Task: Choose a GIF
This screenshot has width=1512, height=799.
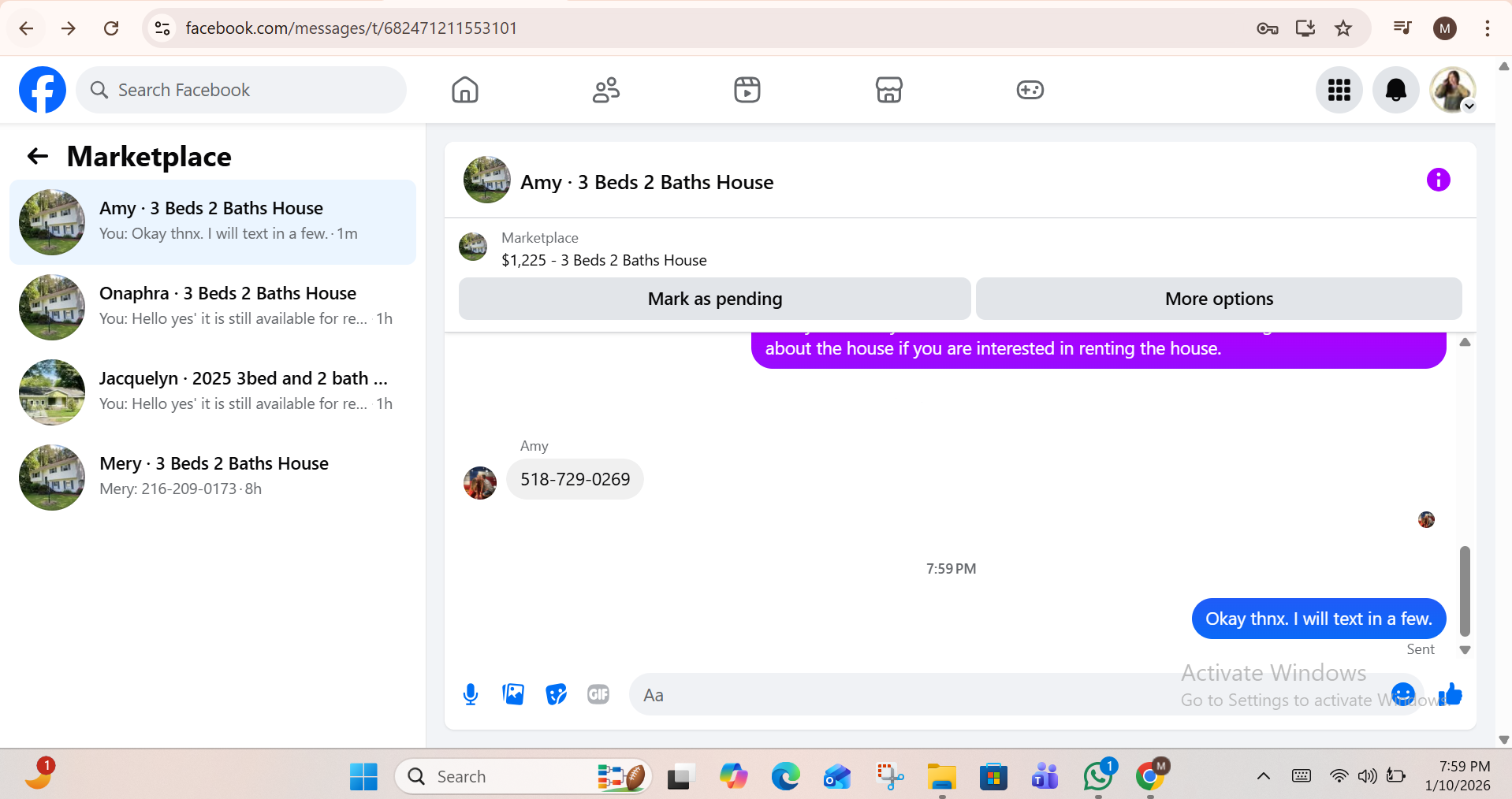Action: 598,694
